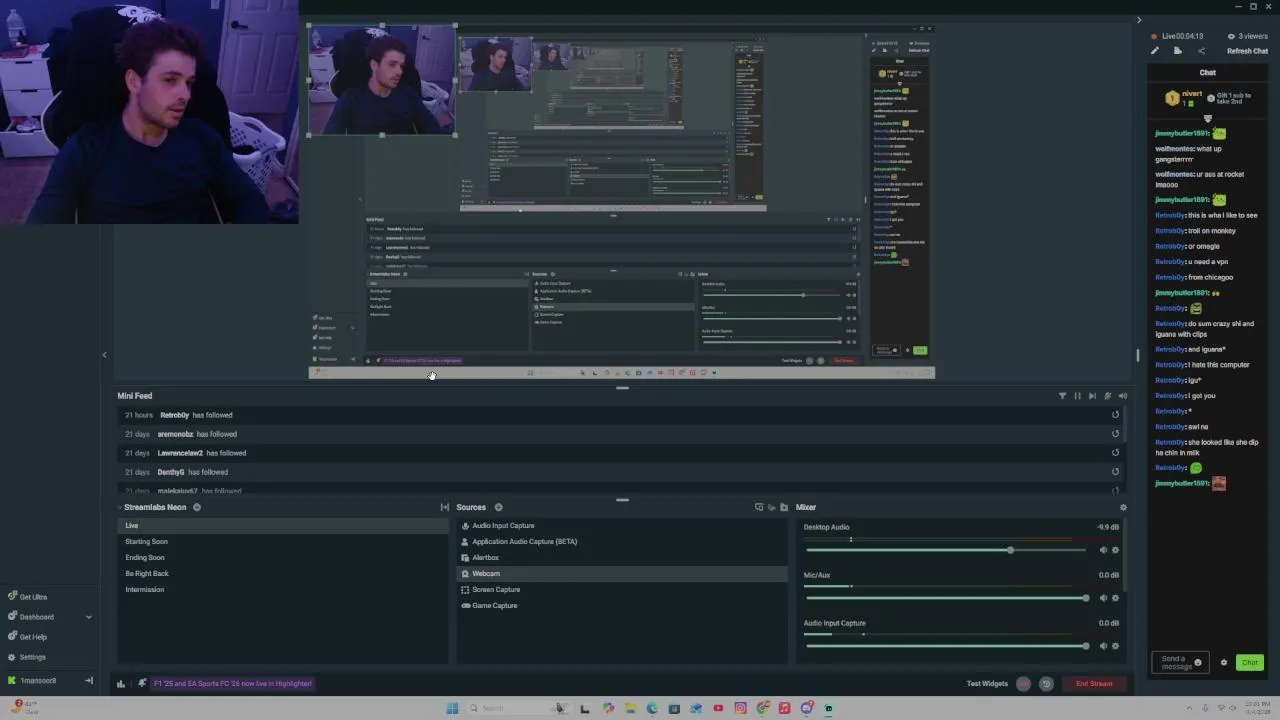Select the Game Capture source
Viewport: 1280px width, 720px height.
[x=622, y=606]
